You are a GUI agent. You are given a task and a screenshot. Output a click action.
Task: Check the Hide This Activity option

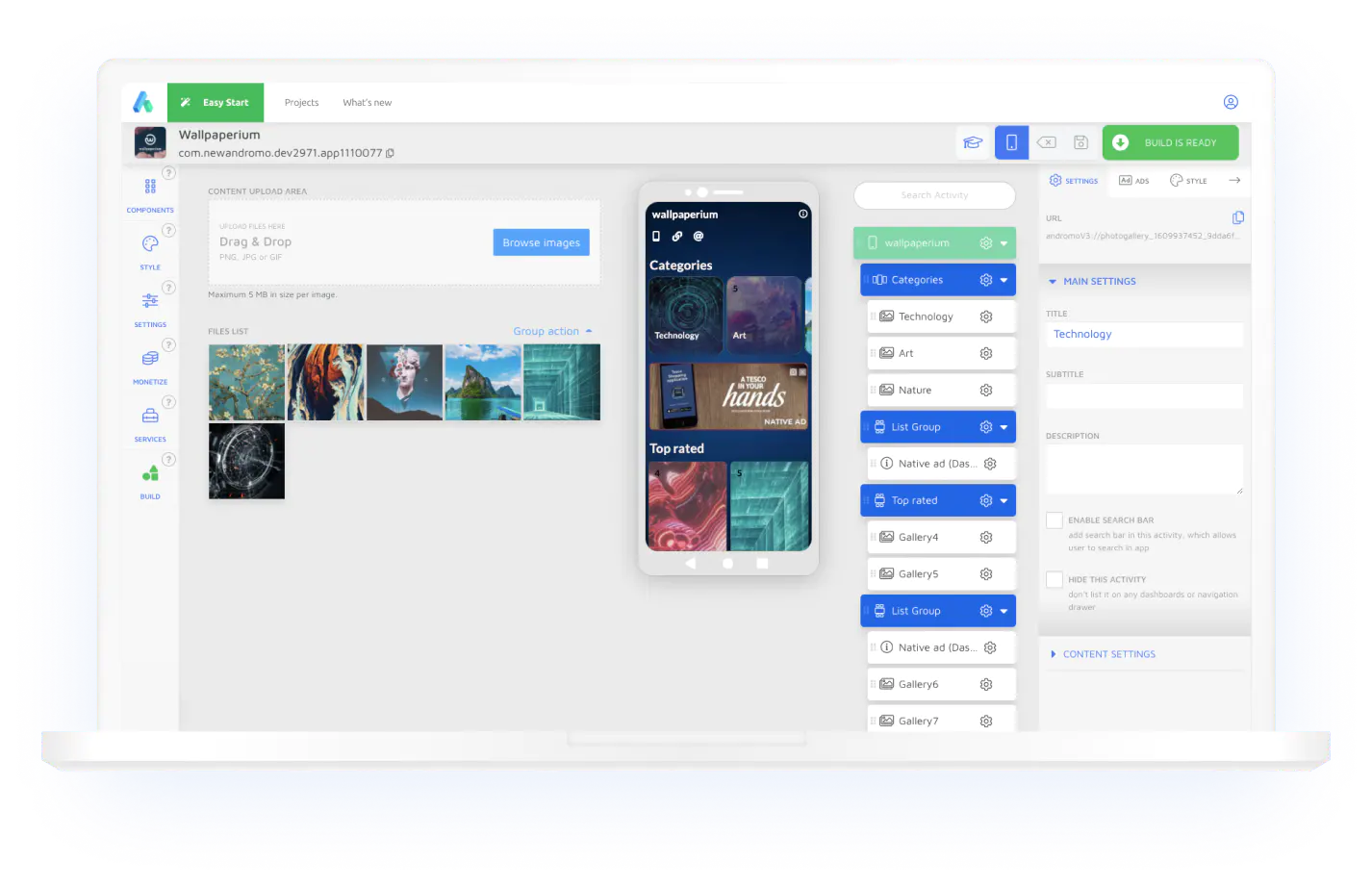pyautogui.click(x=1054, y=579)
